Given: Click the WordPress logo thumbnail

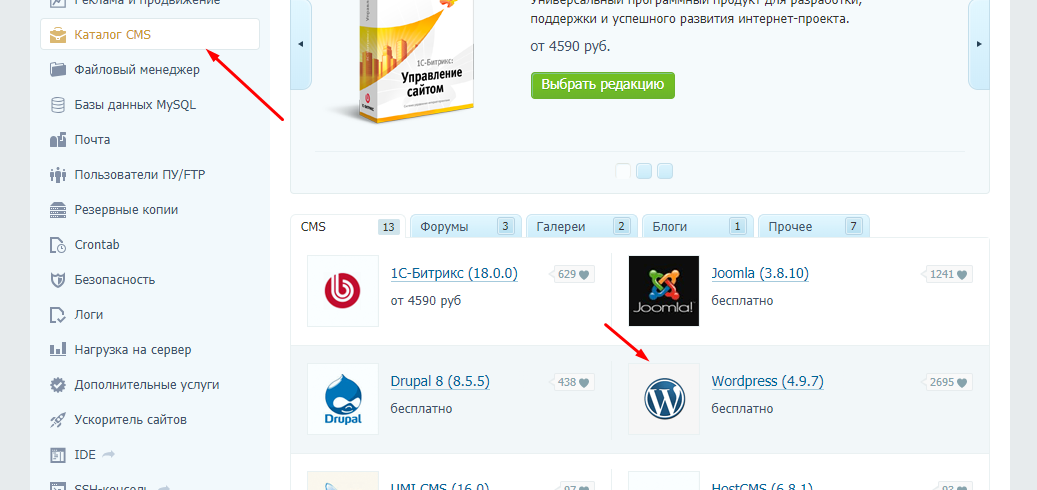Looking at the screenshot, I should [x=664, y=399].
